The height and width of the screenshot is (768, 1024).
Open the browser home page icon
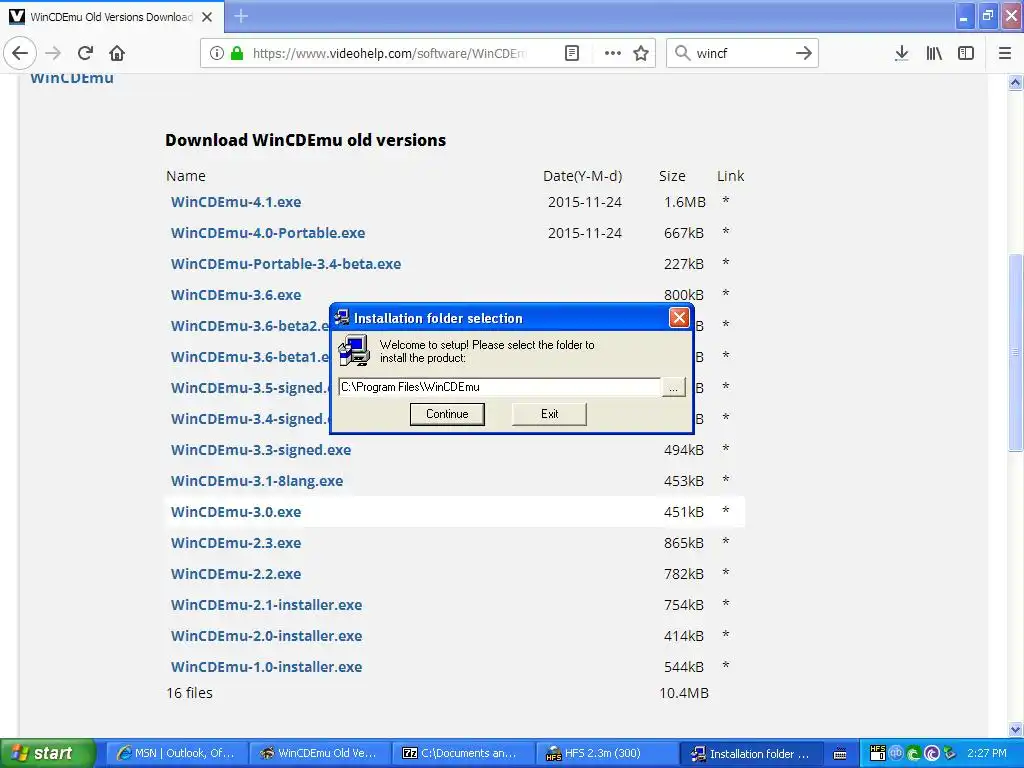point(117,53)
